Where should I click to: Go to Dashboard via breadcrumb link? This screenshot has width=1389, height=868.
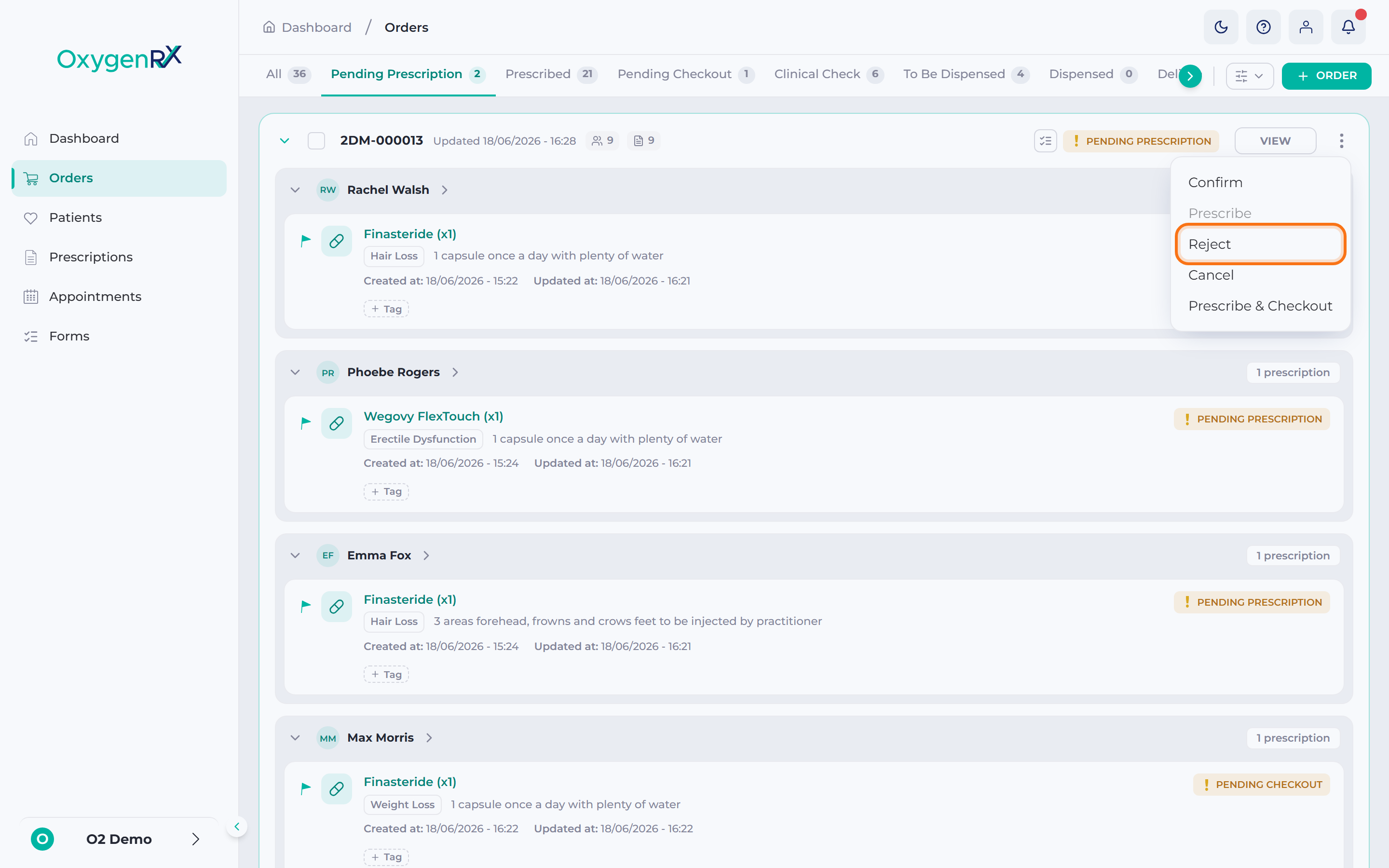[316, 27]
